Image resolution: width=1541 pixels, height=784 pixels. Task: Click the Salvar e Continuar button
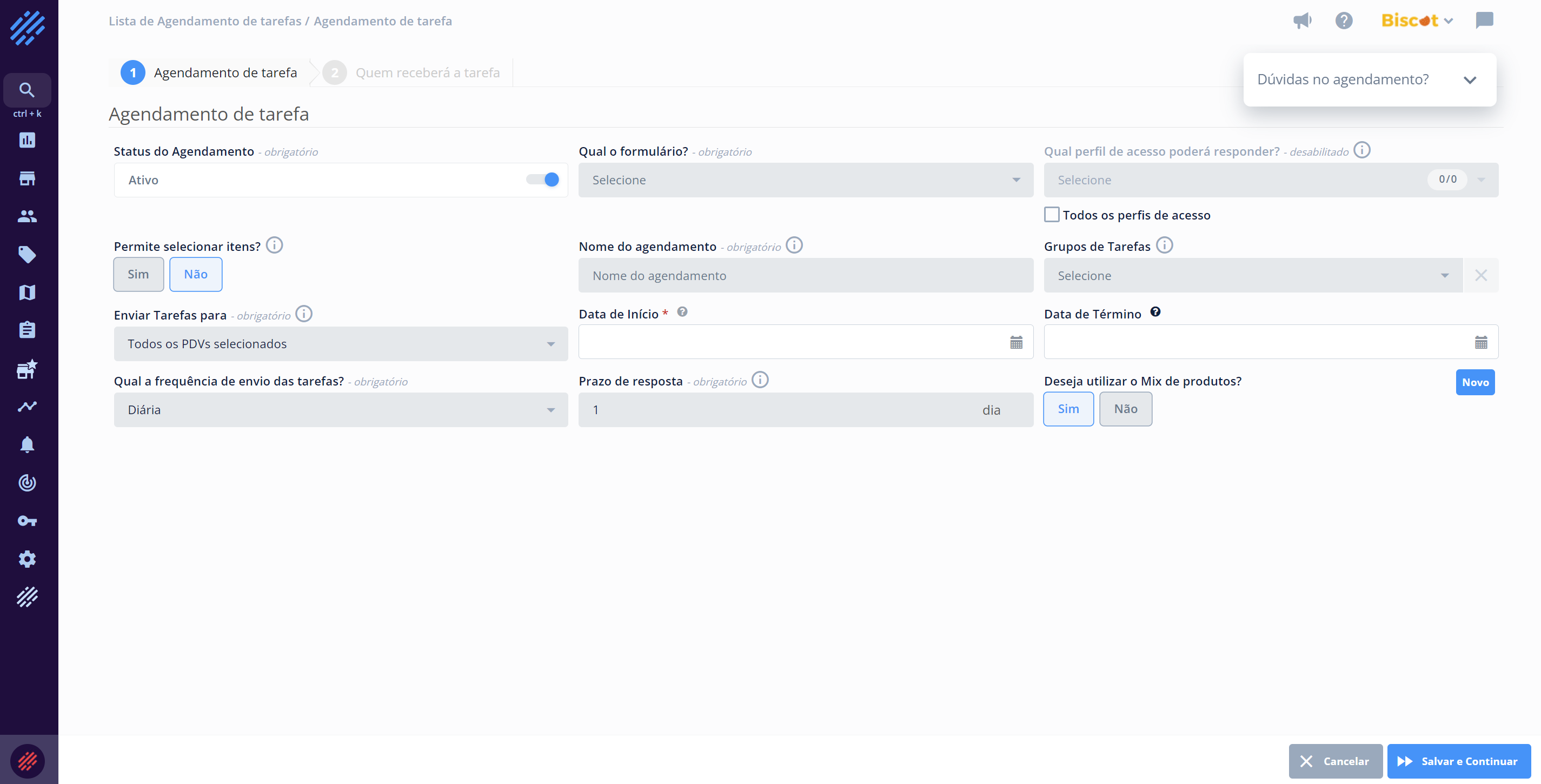tap(1458, 761)
